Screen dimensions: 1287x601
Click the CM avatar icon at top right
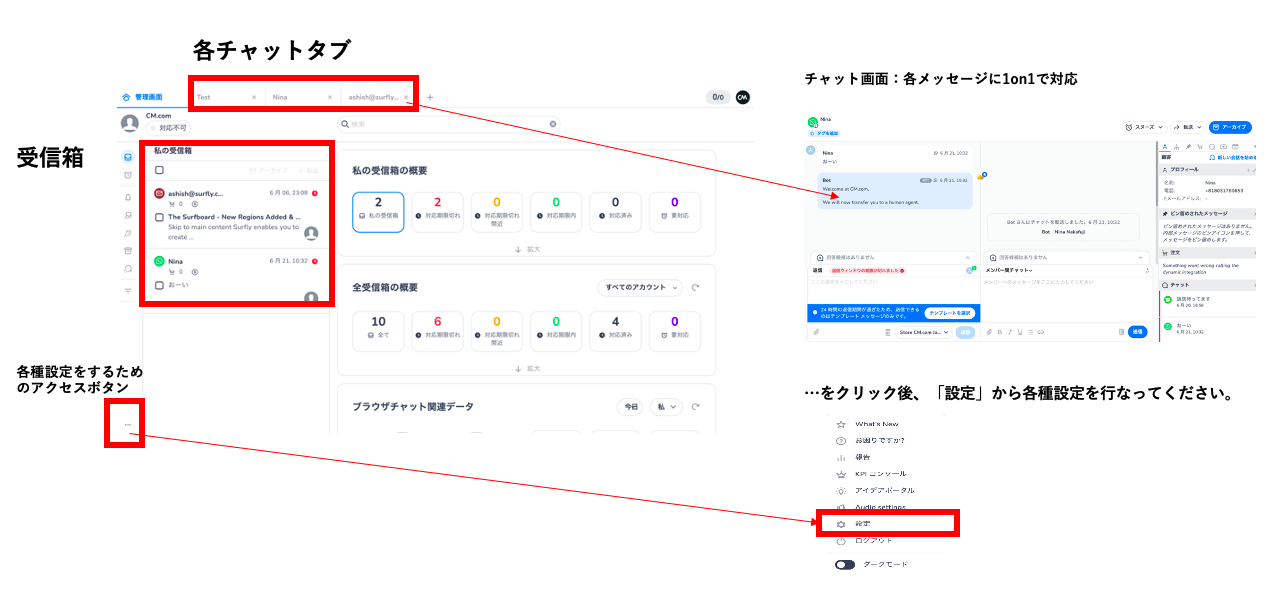[x=741, y=96]
